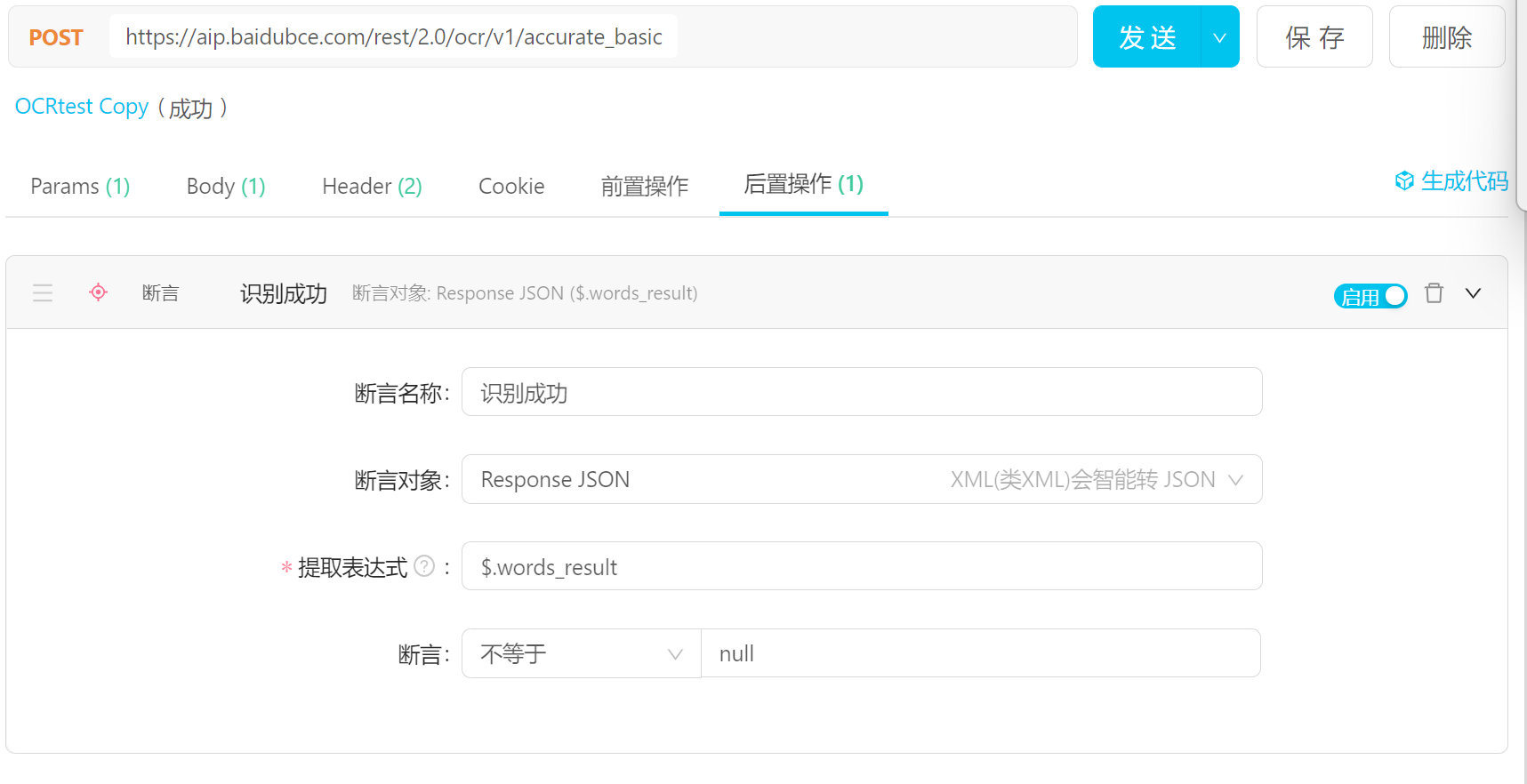Screen dimensions: 1527x784
Task: Switch to the Body tab
Action: click(226, 187)
